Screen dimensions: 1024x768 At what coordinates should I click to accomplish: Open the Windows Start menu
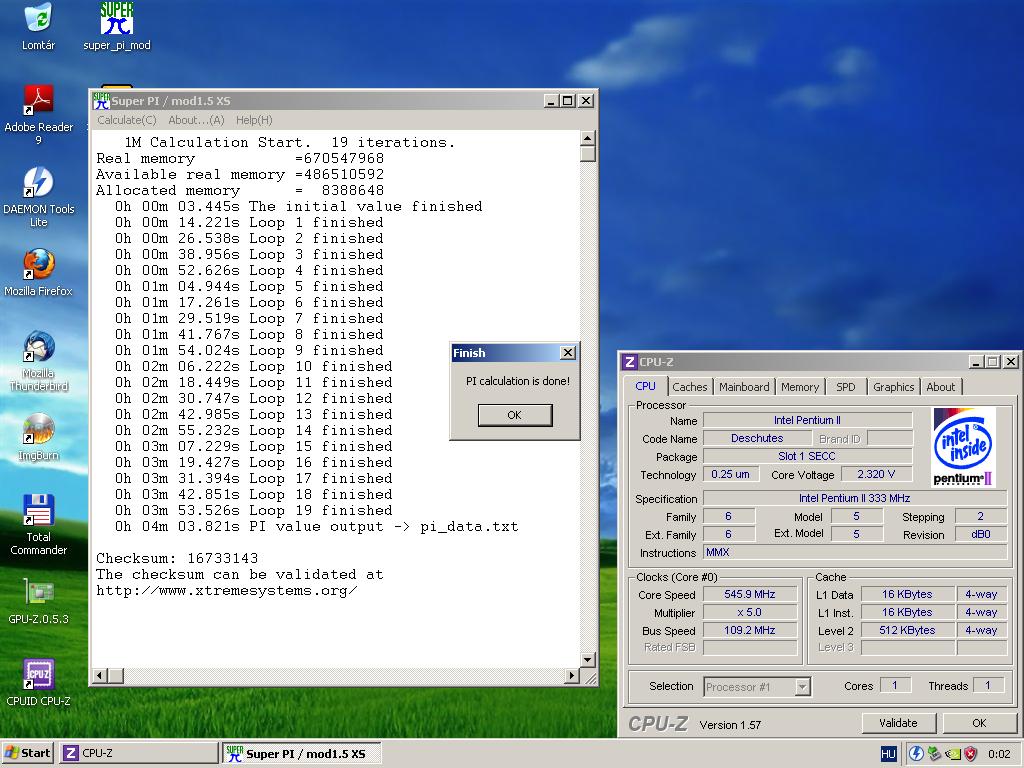tap(27, 753)
